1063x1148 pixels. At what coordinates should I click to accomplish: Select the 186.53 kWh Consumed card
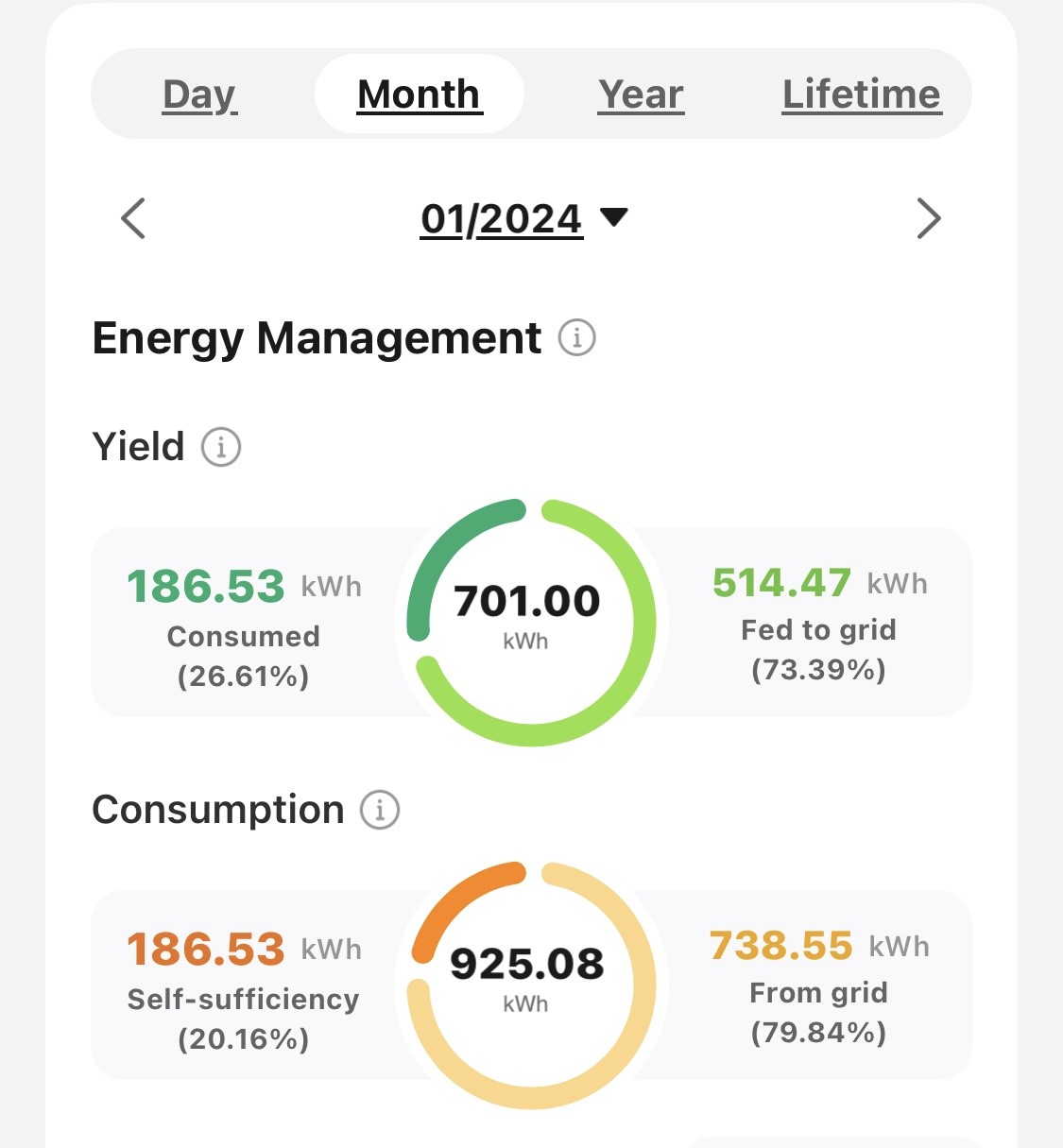(244, 624)
